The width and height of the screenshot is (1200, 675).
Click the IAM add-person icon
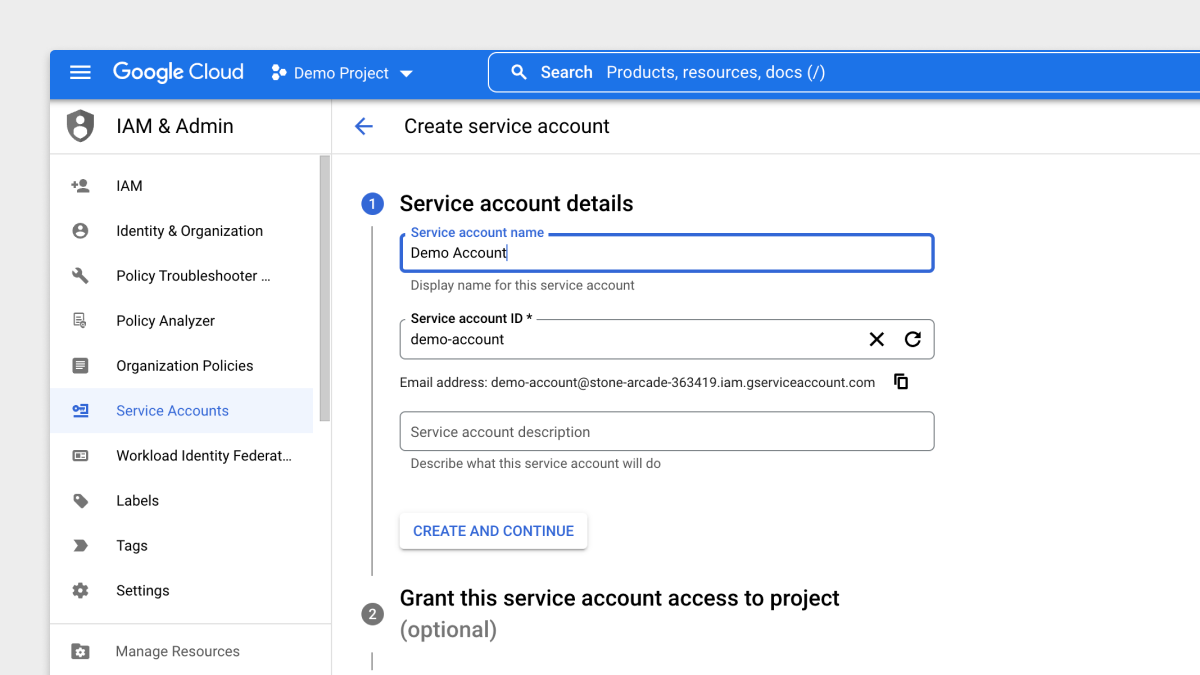click(x=80, y=186)
